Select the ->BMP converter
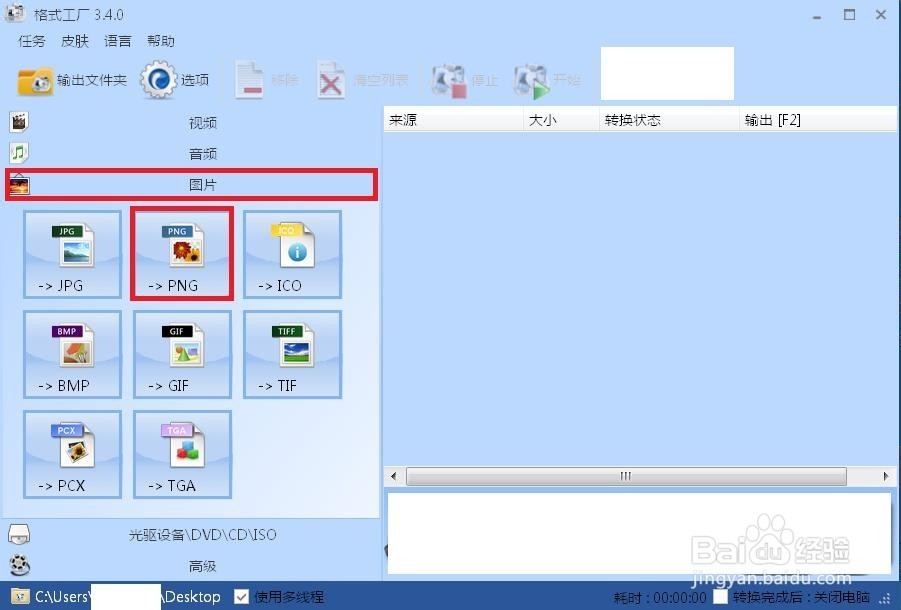This screenshot has height=610, width=901. (x=71, y=354)
